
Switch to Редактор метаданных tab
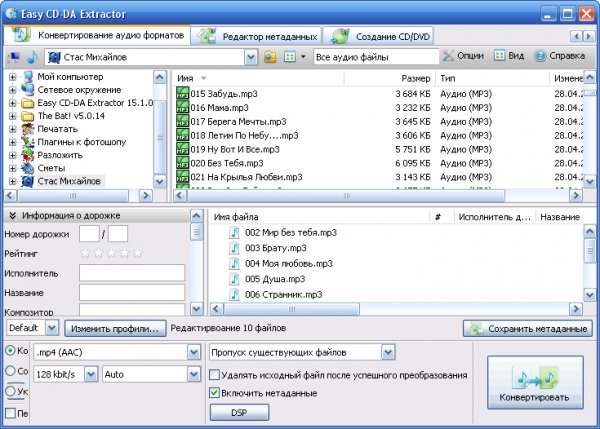click(256, 36)
